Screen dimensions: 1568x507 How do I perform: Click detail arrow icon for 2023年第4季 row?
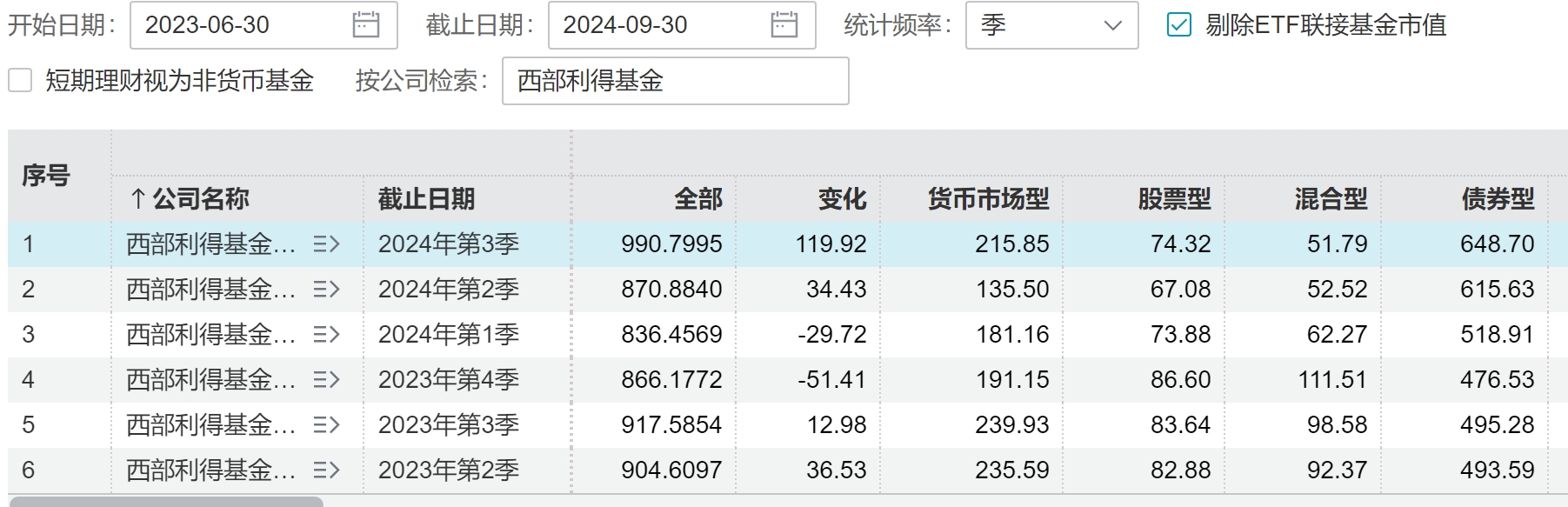pos(326,380)
